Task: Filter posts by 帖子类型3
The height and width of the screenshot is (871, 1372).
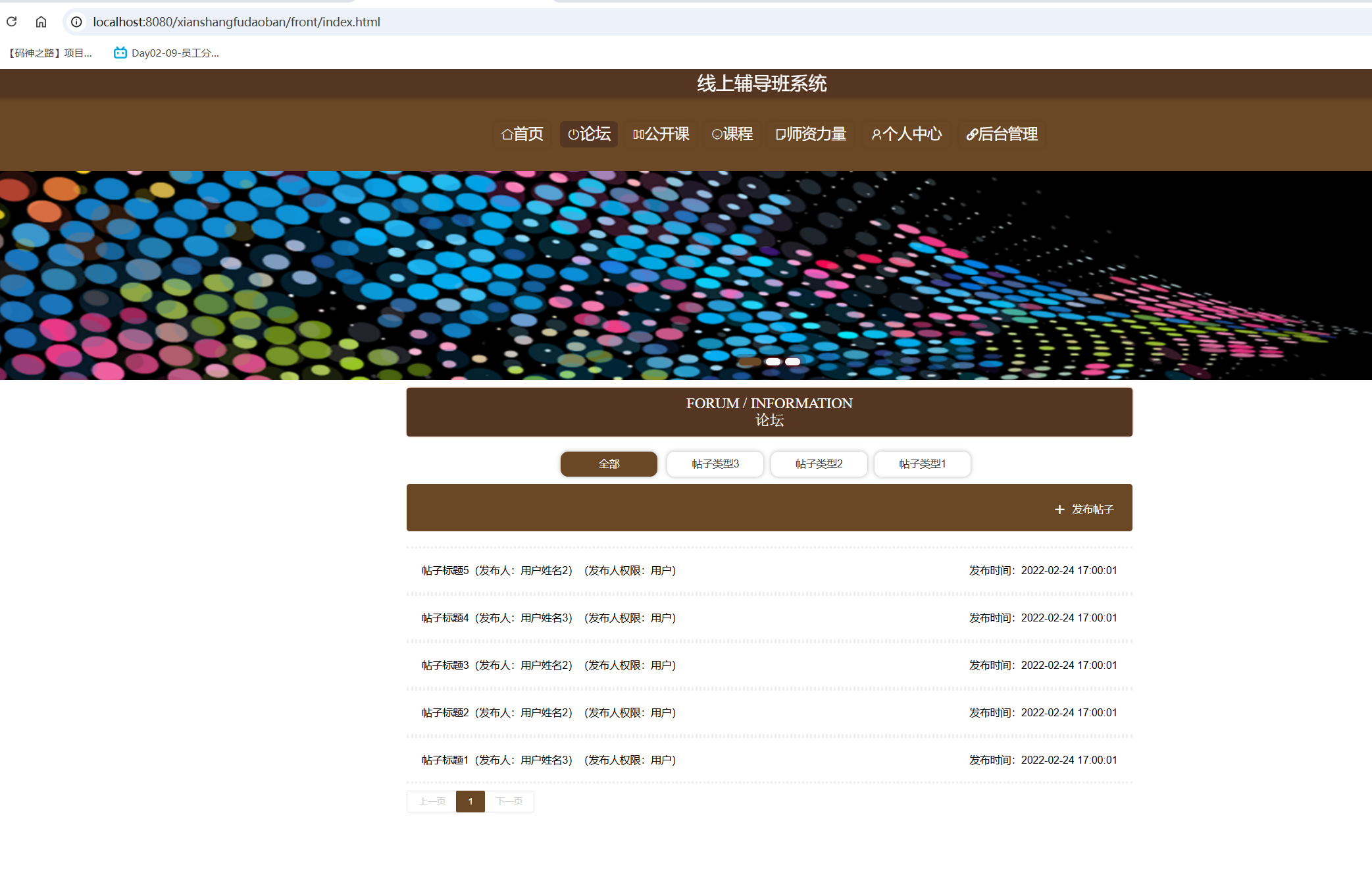Action: tap(715, 464)
